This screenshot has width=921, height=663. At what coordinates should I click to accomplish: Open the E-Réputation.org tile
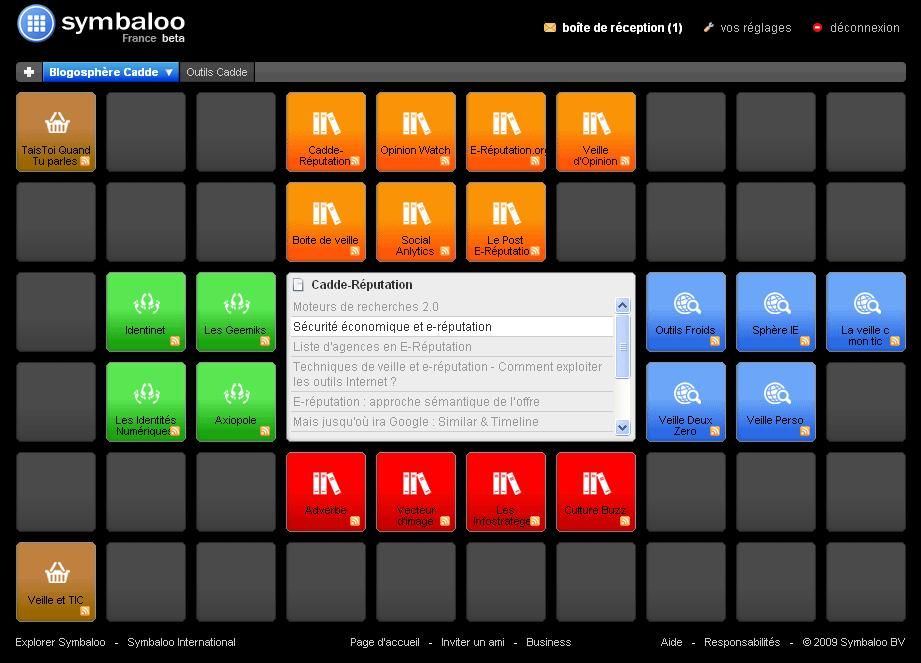coord(506,132)
